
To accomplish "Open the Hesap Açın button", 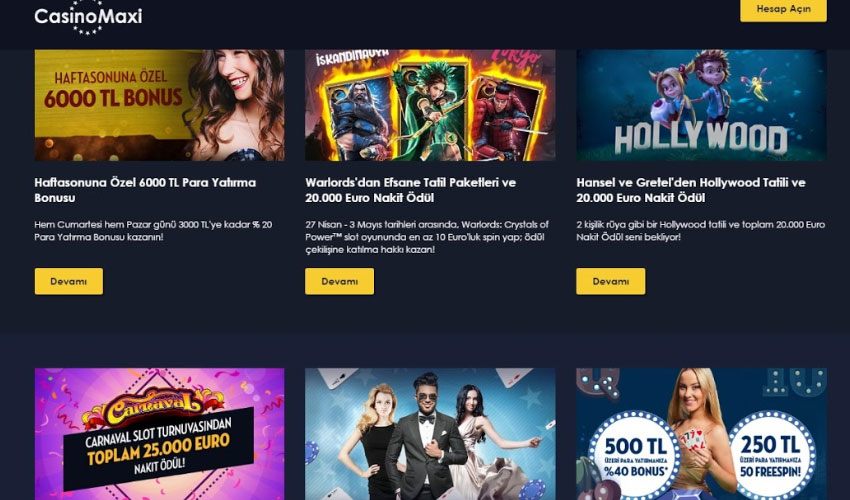I will (783, 10).
